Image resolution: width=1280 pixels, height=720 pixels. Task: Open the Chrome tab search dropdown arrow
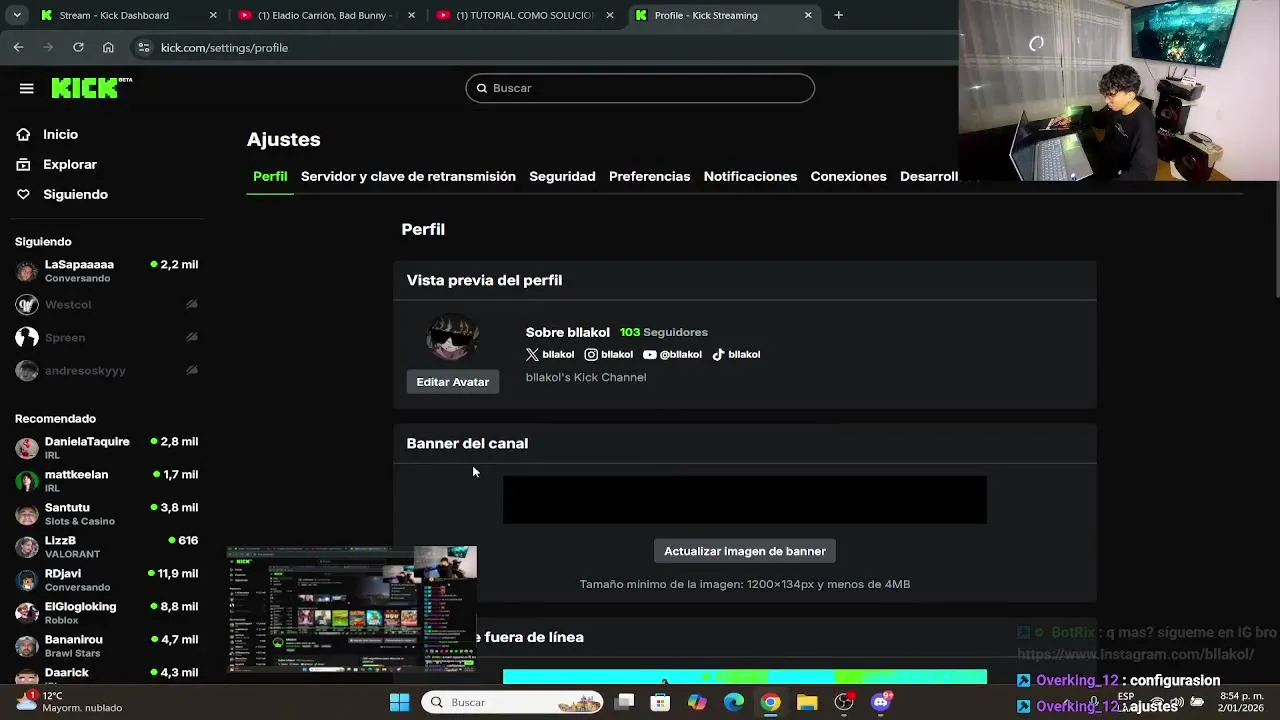tap(17, 15)
